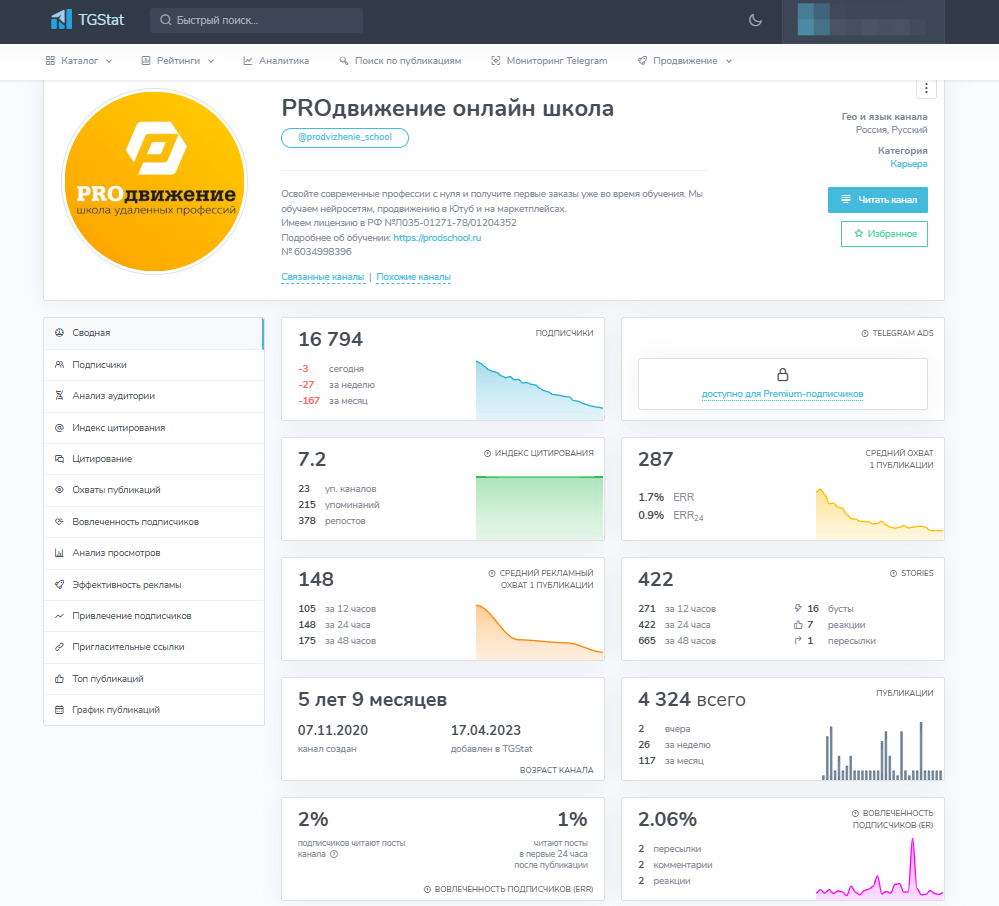This screenshot has height=906, width=999.
Task: Open the https://prodschool.ru link
Action: [x=437, y=238]
